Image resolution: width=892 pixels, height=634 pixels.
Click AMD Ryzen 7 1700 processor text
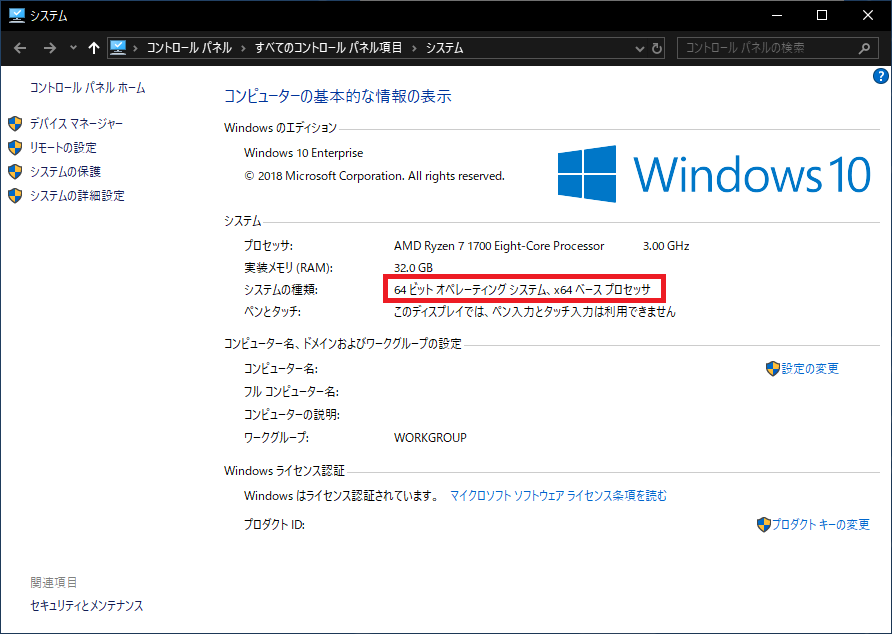click(499, 246)
